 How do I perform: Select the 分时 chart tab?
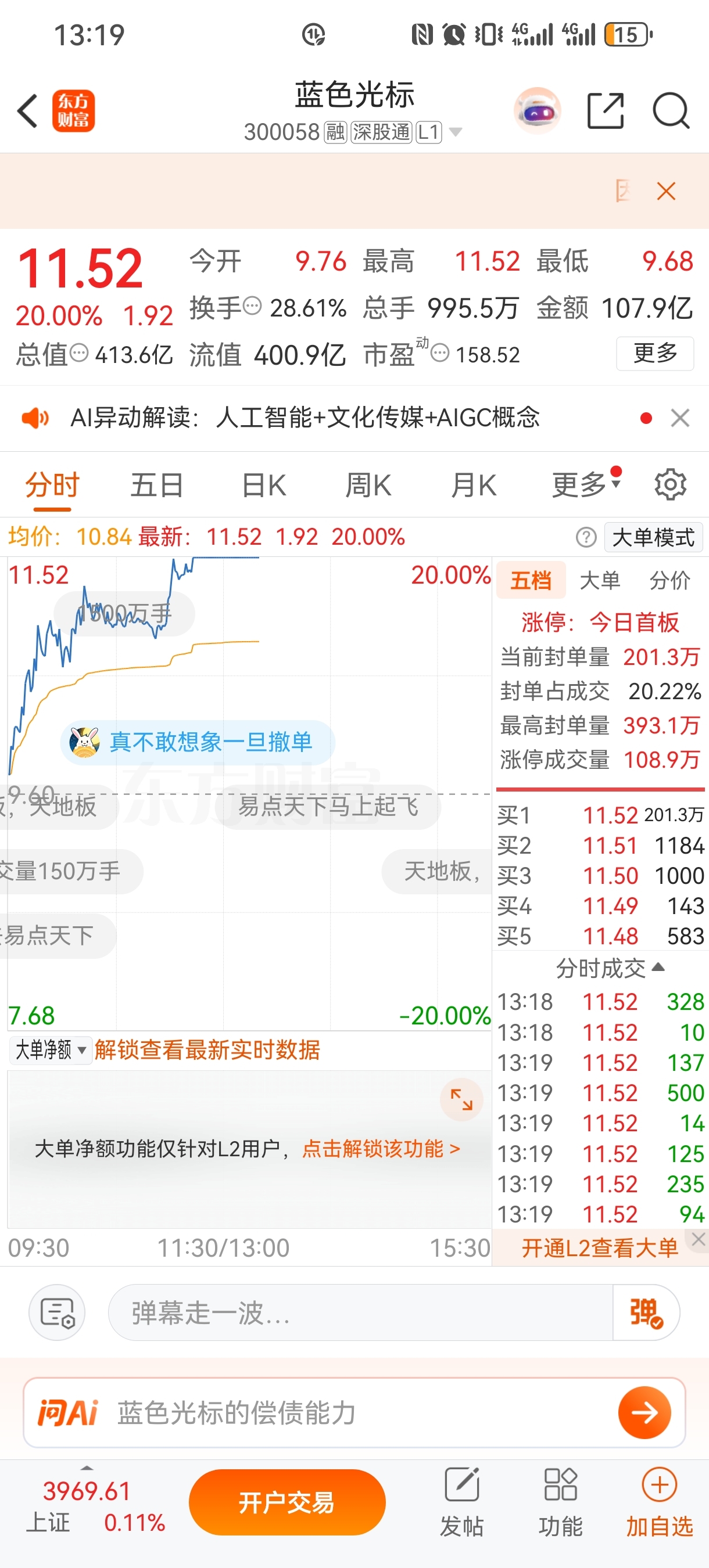point(52,485)
